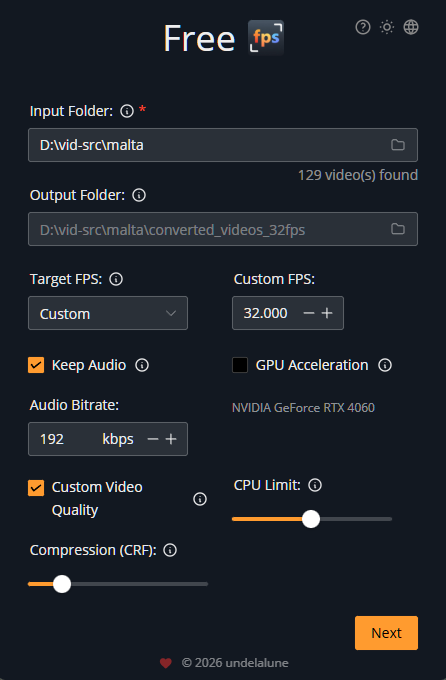Click the GPU Acceleration label
Image resolution: width=446 pixels, height=680 pixels.
point(312,365)
